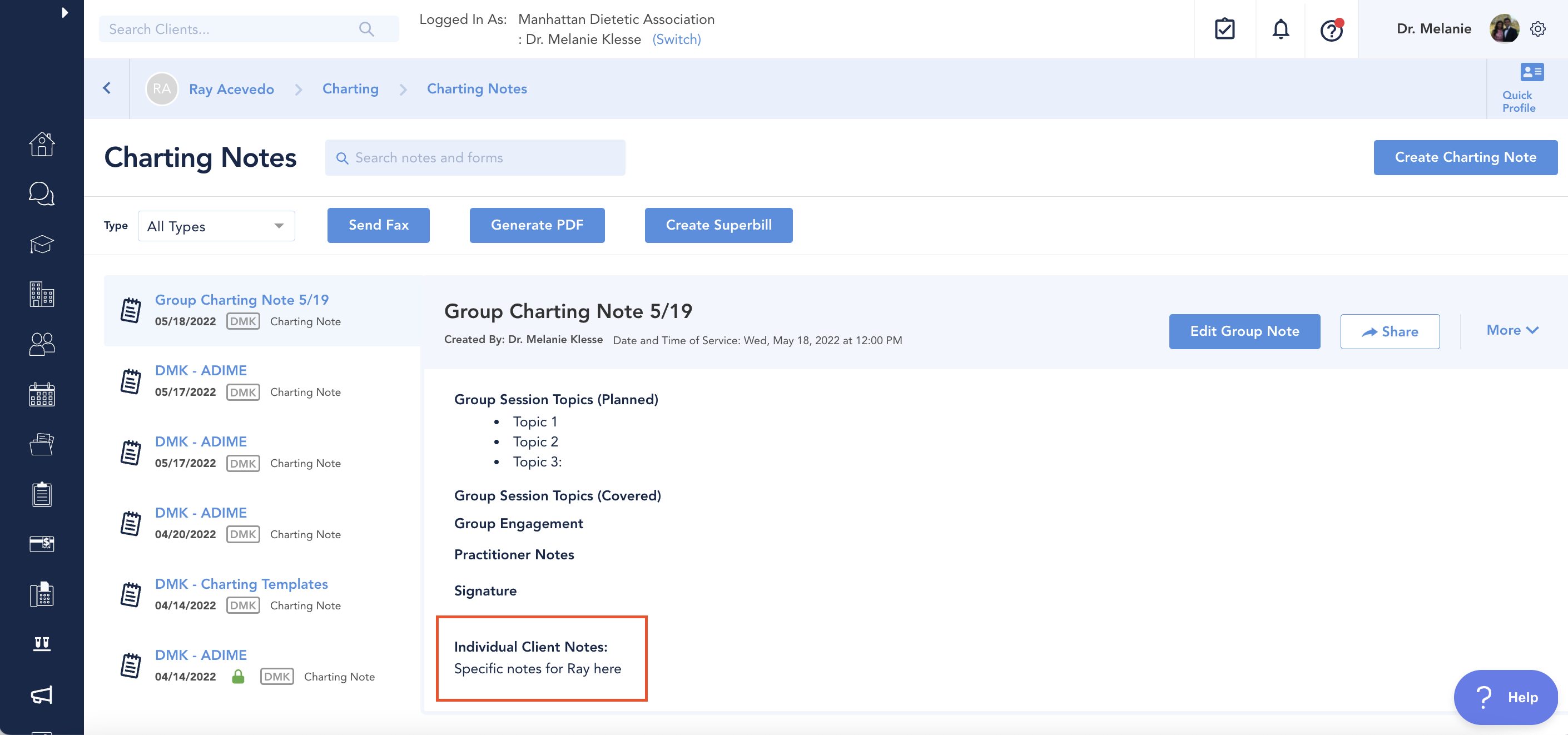Expand the collapsed sidebar arrow at top left
This screenshot has width=1568, height=735.
coord(64,12)
